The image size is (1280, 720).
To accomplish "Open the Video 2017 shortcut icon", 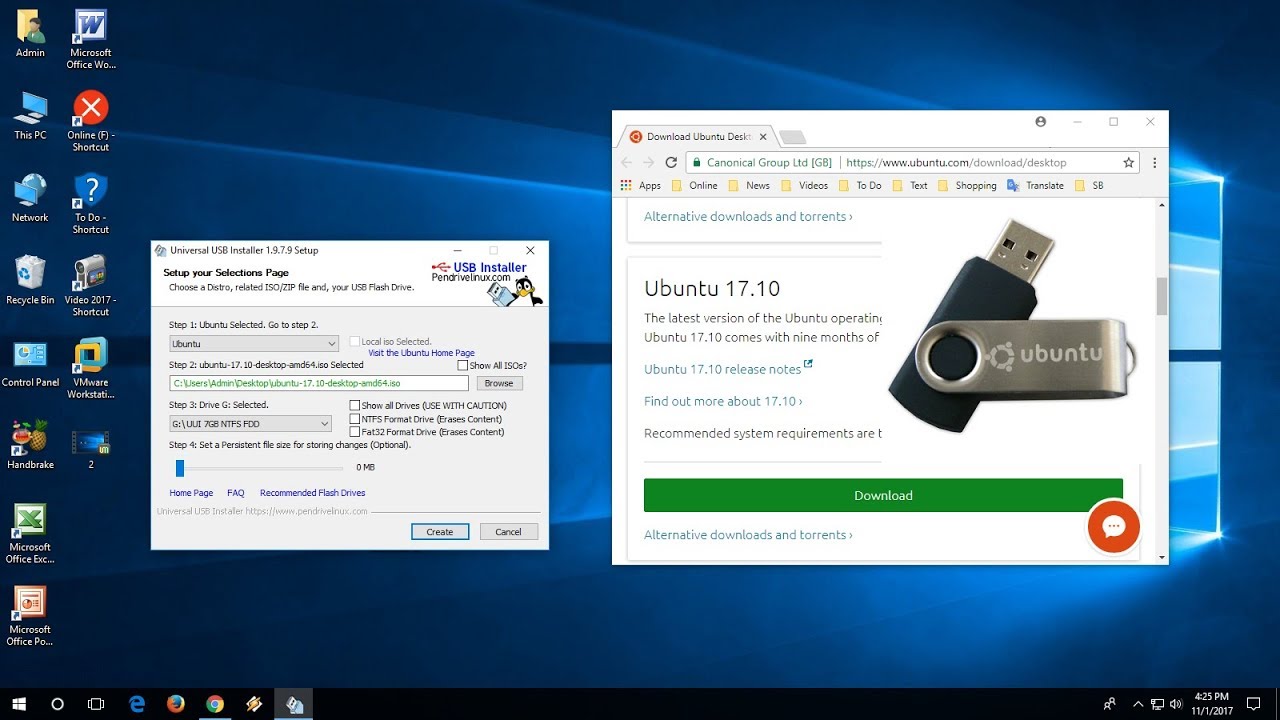I will click(x=90, y=286).
